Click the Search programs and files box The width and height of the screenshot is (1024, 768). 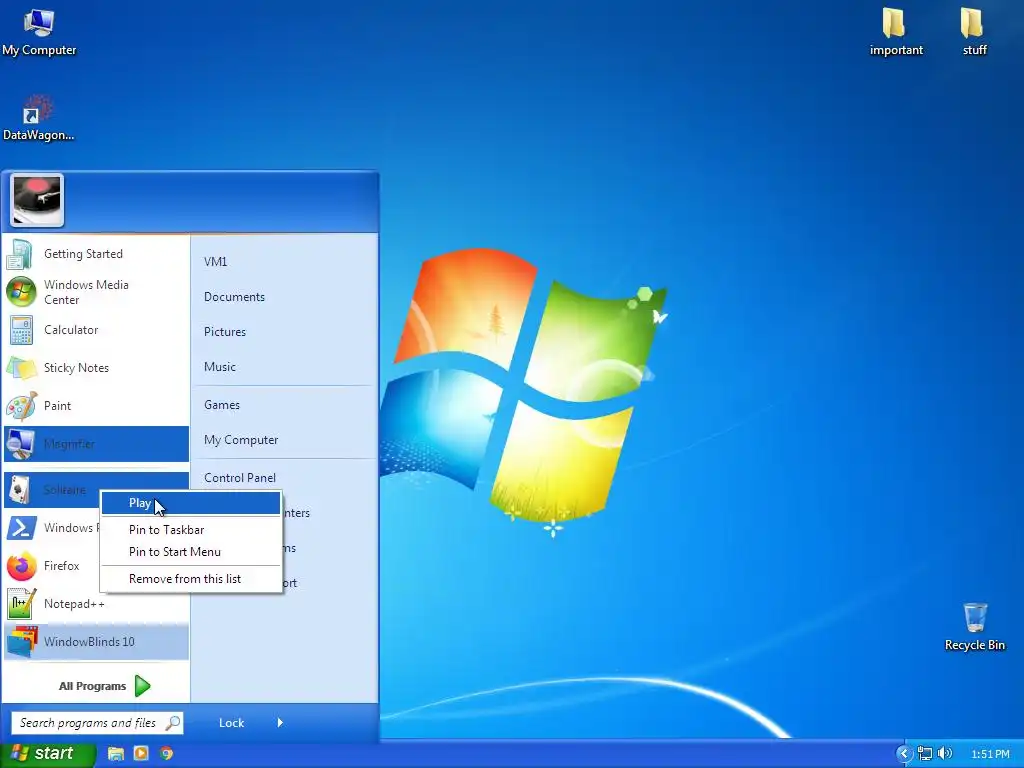coord(97,723)
